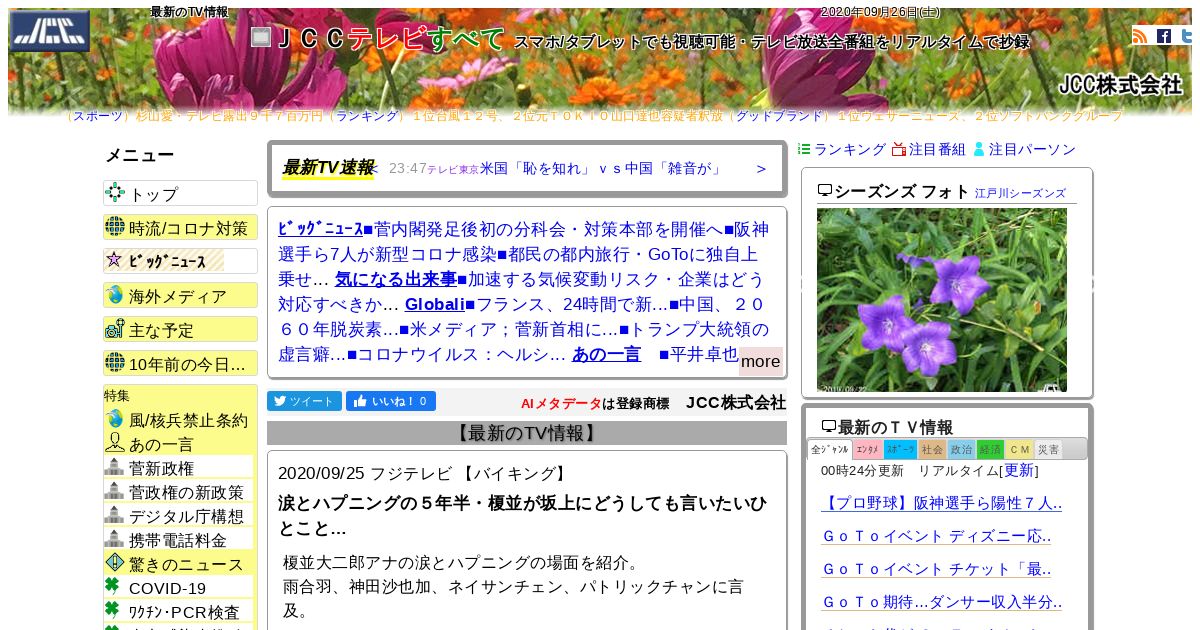Screen dimensions: 1200x630
Task: Click building icon beside 菅新政権
Action: click(115, 467)
